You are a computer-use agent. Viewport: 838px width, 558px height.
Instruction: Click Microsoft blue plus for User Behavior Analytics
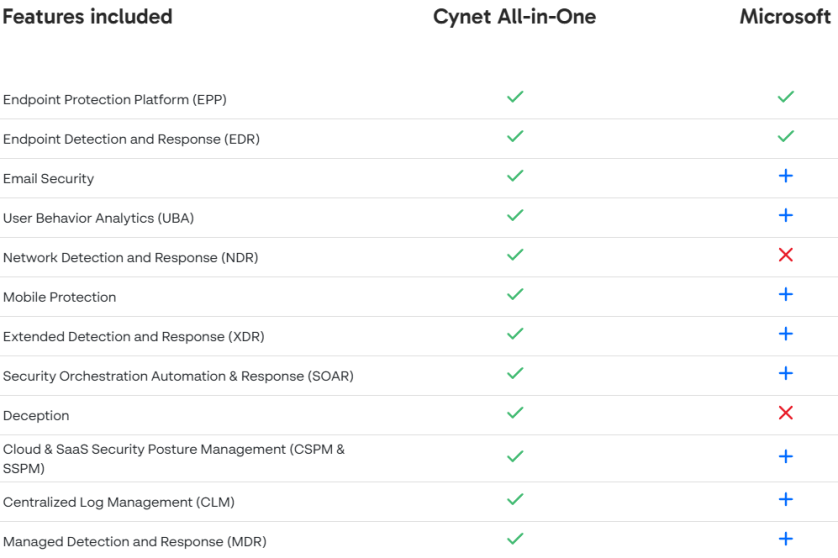[785, 215]
